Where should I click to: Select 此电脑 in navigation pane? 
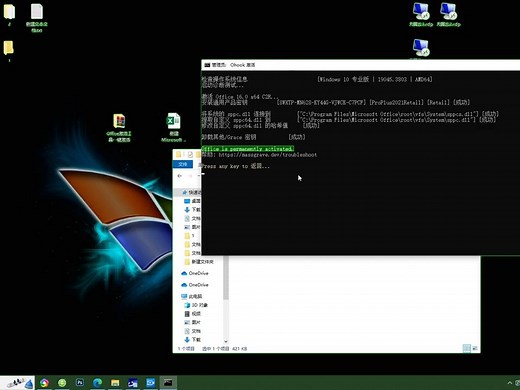(191, 296)
